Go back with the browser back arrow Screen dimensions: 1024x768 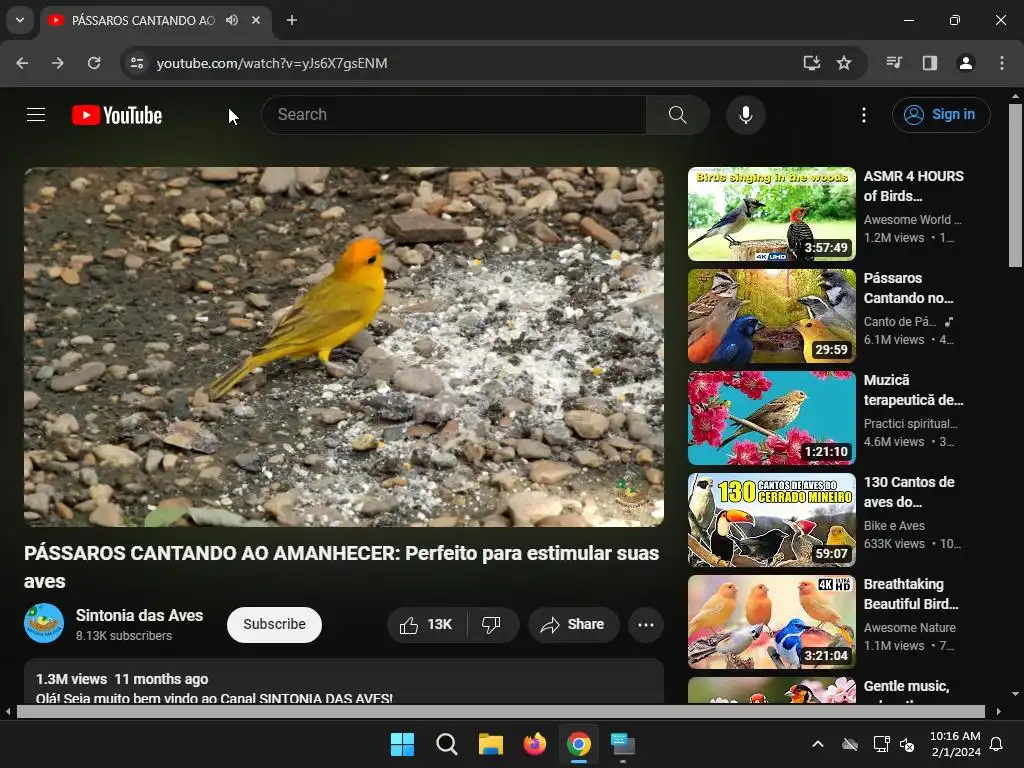[x=22, y=63]
